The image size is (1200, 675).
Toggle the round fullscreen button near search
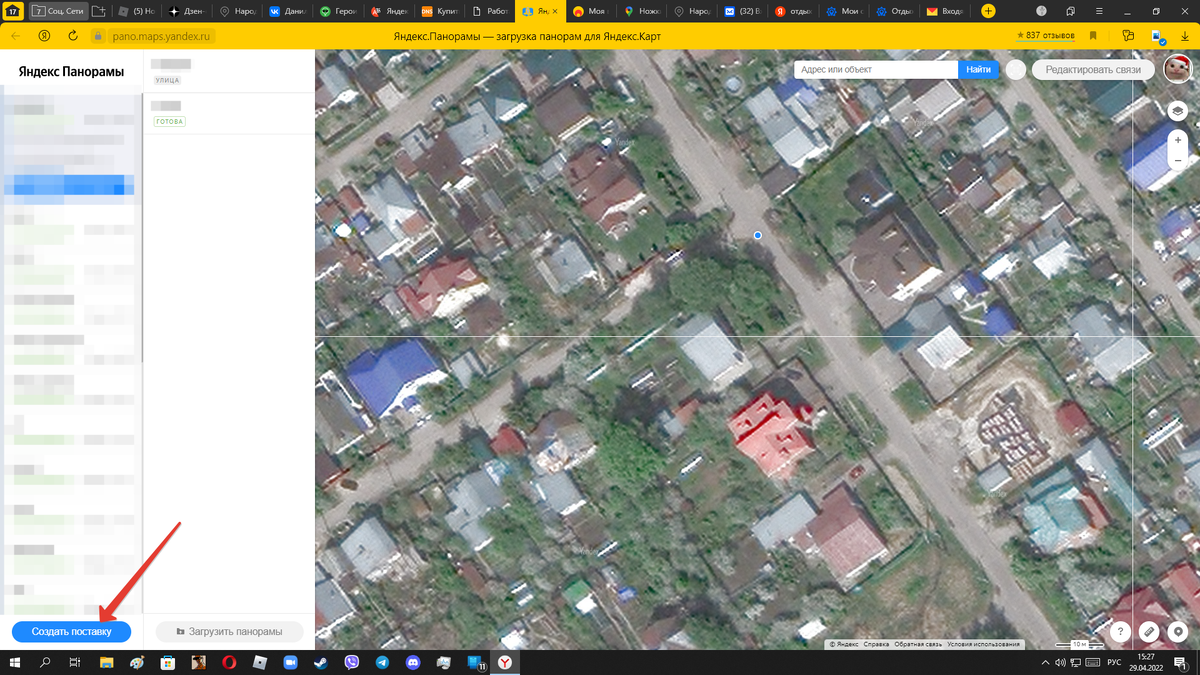(x=1016, y=70)
